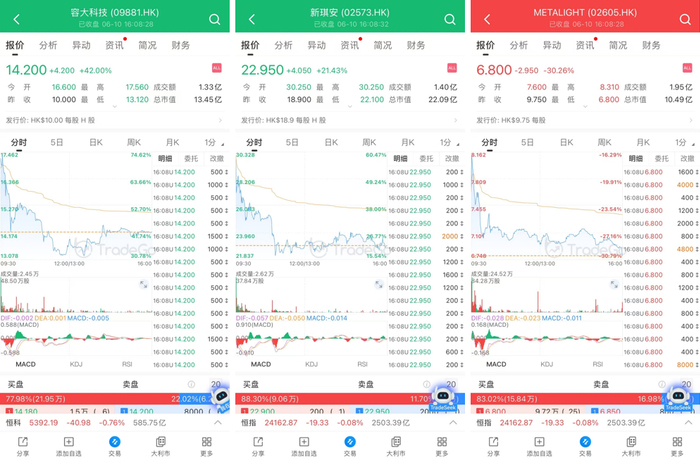The height and width of the screenshot is (465, 700).
Task: Tap 77.98% buy ratio bar in 容大科技 panel
Action: tap(89, 399)
